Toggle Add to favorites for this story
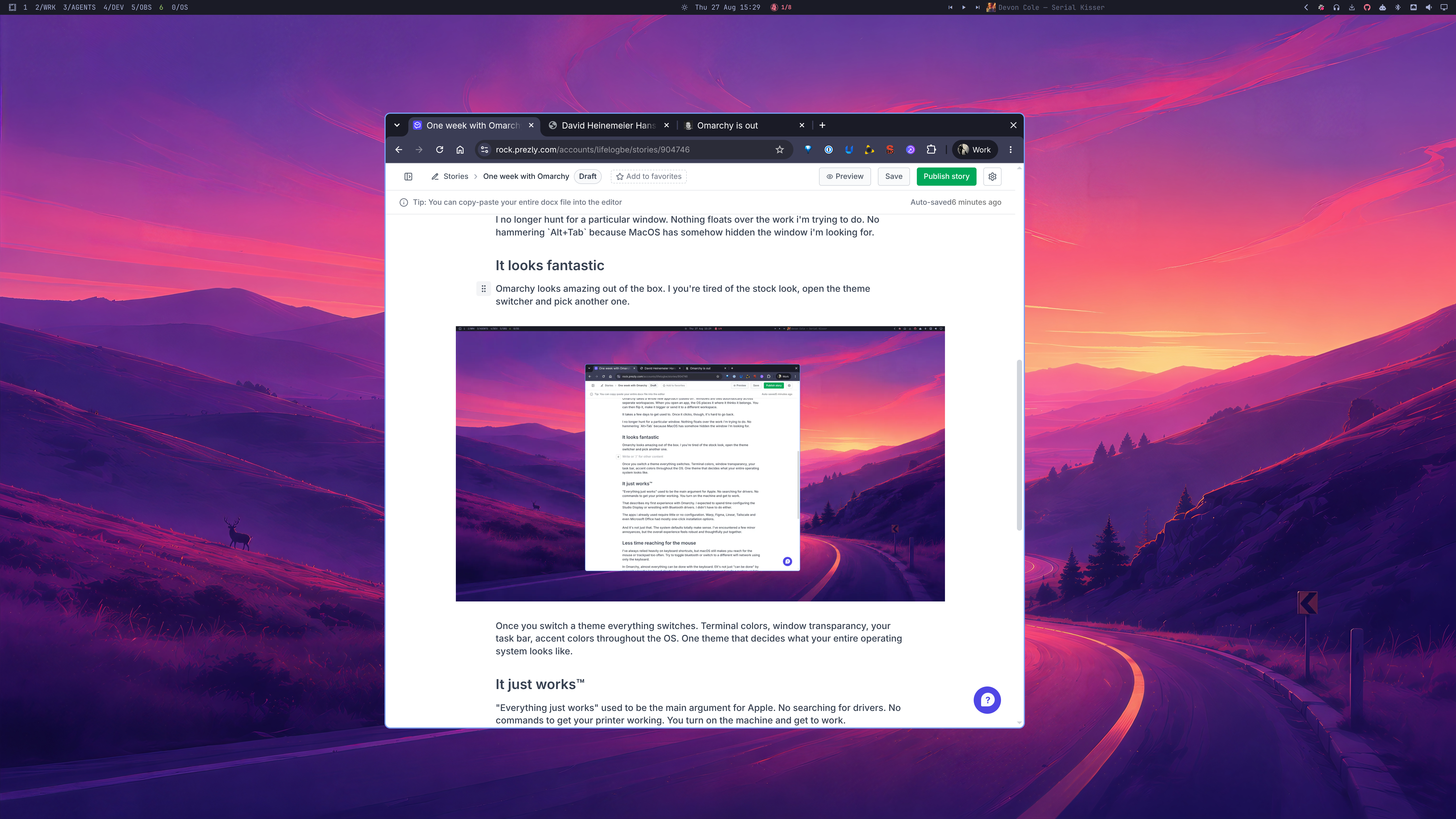 [648, 176]
